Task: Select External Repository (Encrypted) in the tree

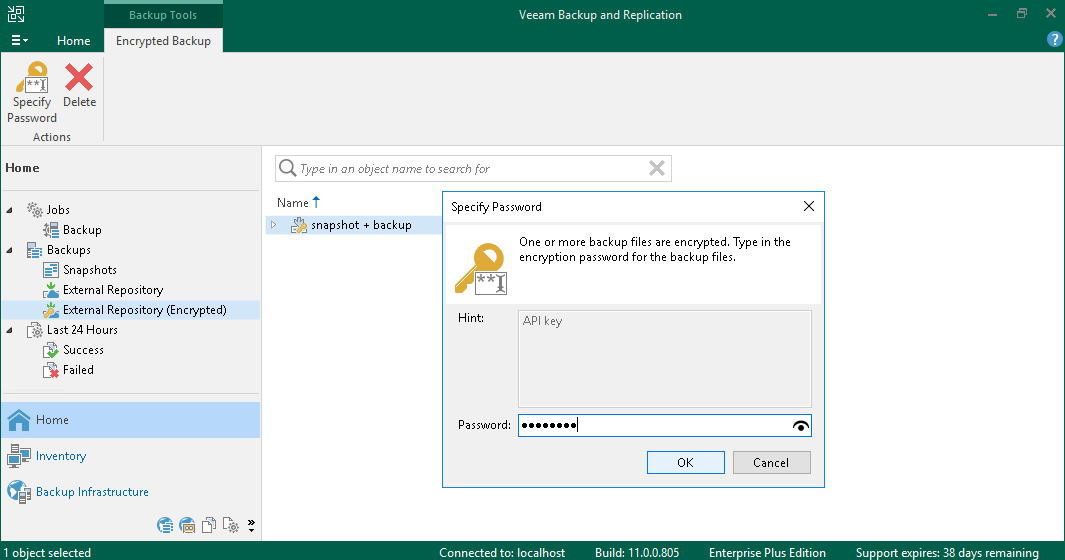Action: (x=145, y=310)
